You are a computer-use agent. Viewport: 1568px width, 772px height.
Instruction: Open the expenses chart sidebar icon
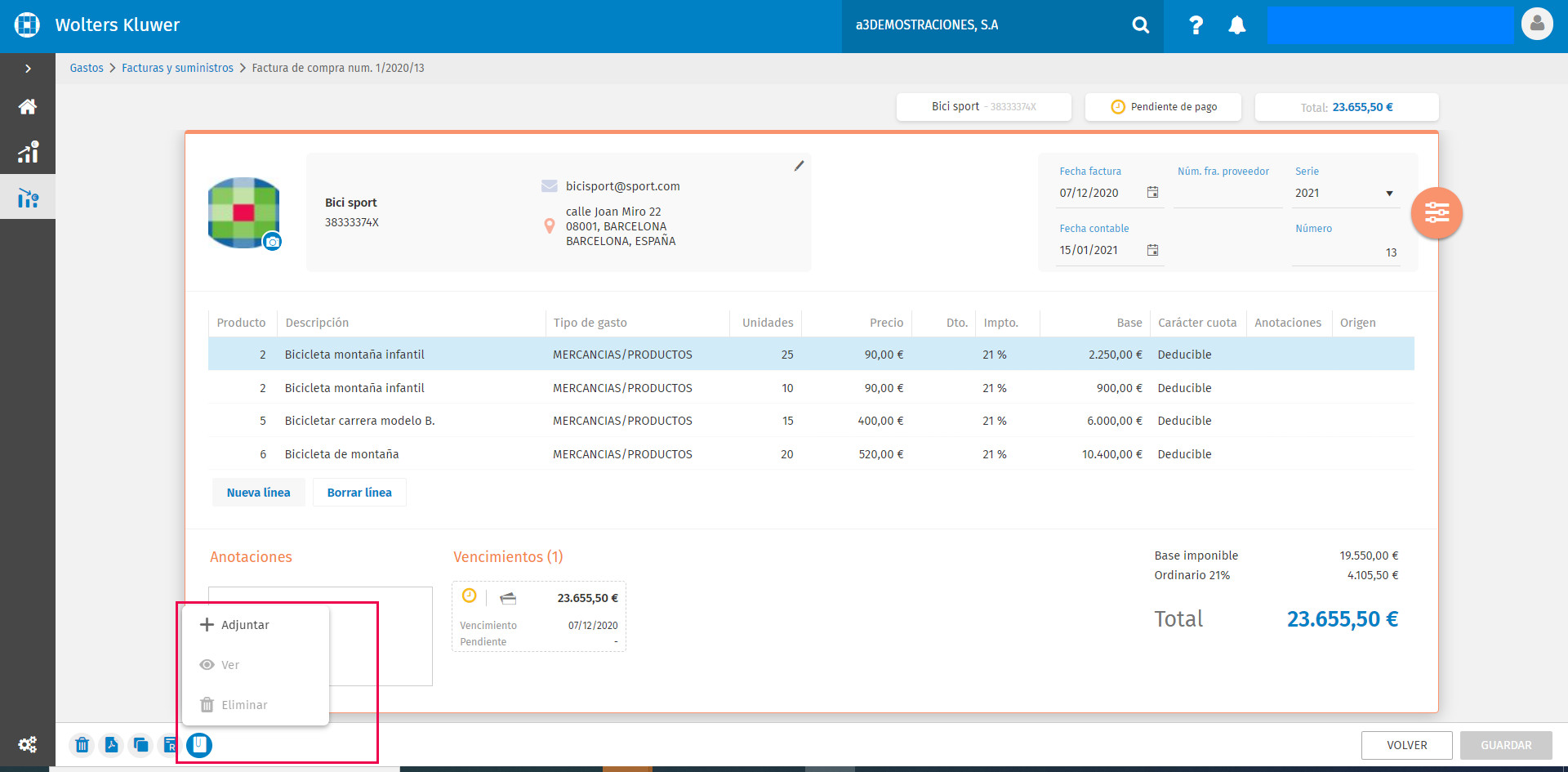pyautogui.click(x=28, y=198)
